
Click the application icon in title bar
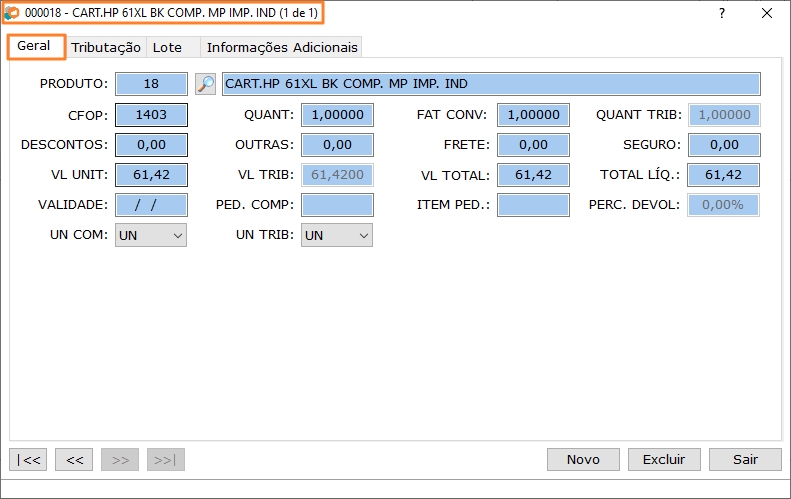tap(12, 14)
